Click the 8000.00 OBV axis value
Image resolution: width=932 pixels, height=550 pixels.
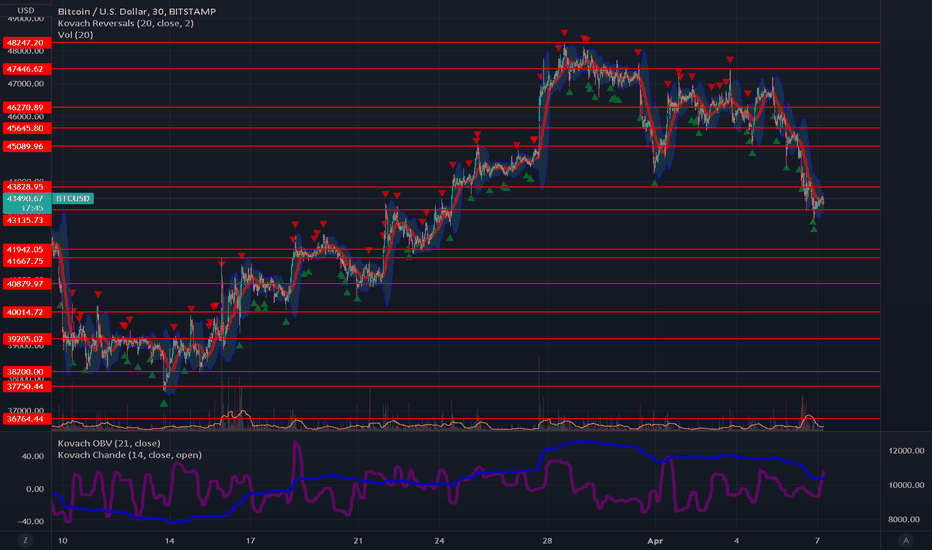pyautogui.click(x=906, y=520)
